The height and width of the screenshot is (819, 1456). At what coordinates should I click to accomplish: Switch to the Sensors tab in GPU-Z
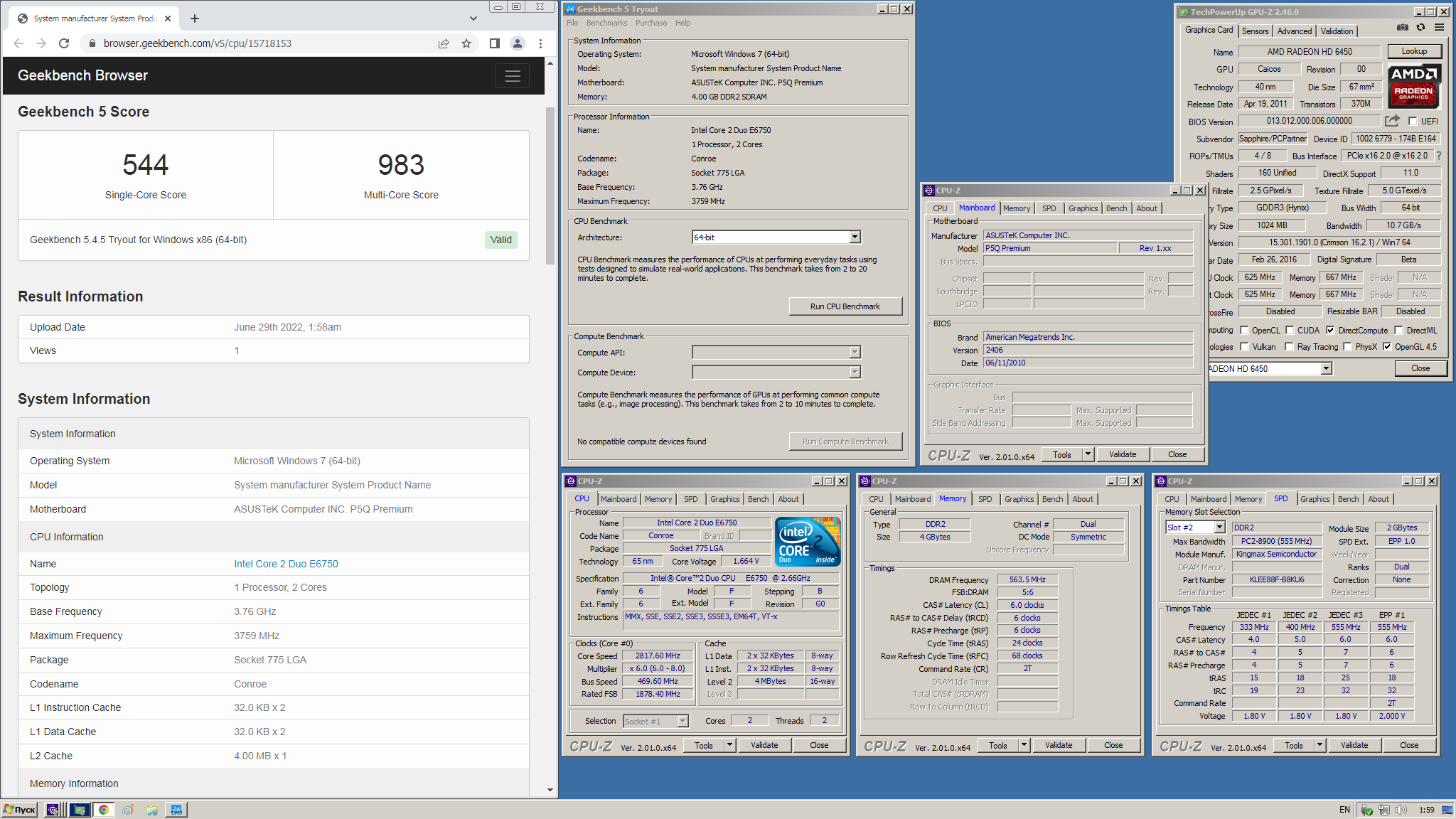click(x=1255, y=31)
